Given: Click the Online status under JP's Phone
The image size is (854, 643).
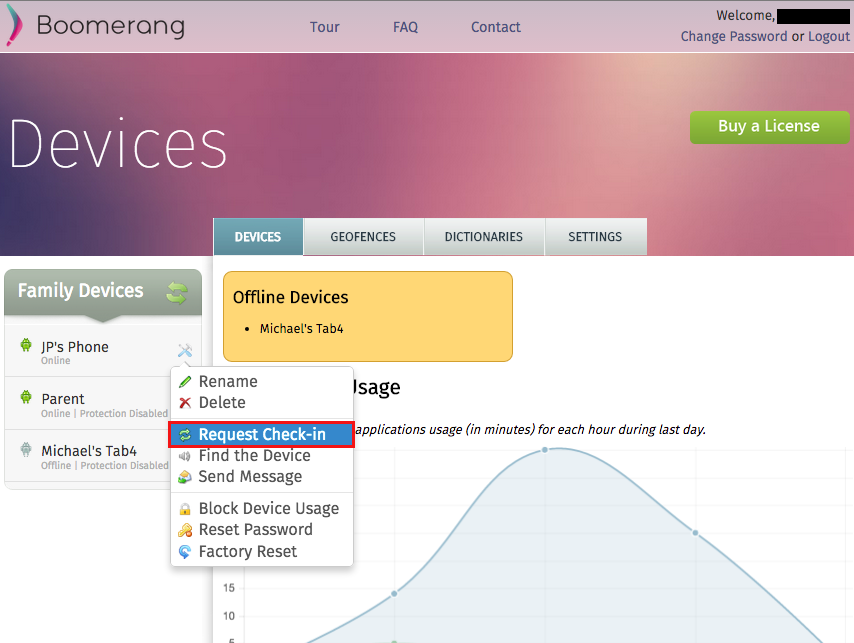Looking at the screenshot, I should tap(56, 360).
